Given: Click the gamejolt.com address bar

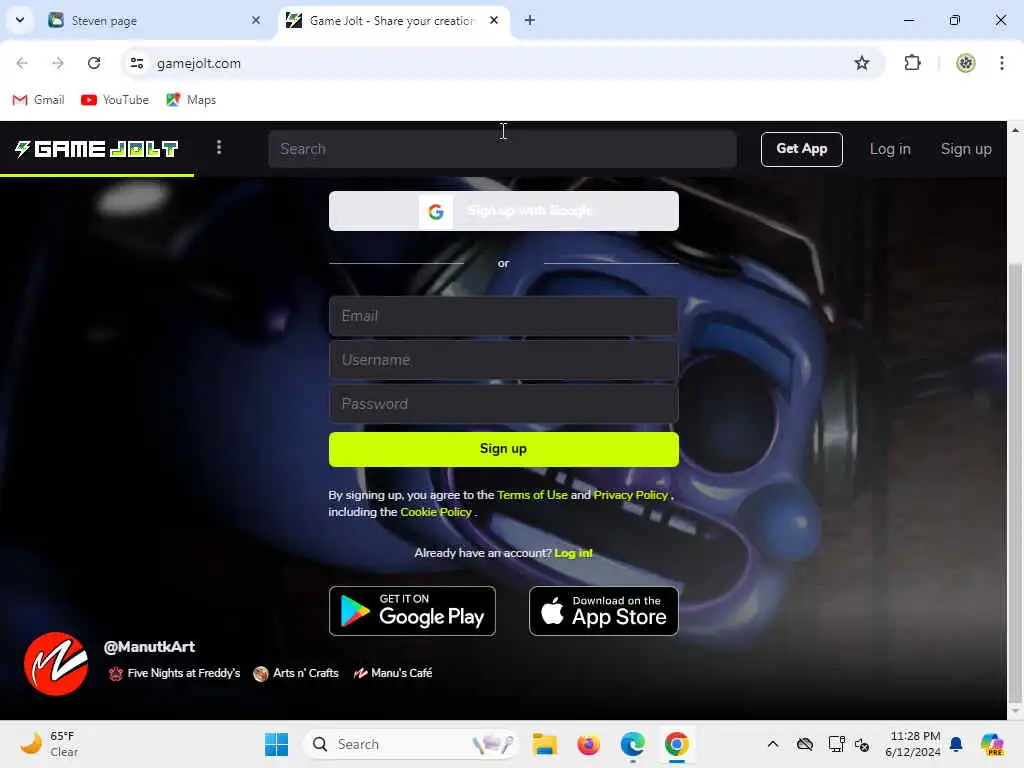Looking at the screenshot, I should (503, 63).
